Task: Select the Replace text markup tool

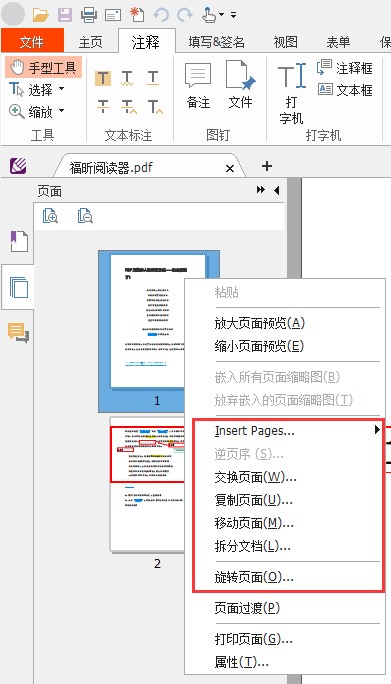Action: click(x=128, y=106)
